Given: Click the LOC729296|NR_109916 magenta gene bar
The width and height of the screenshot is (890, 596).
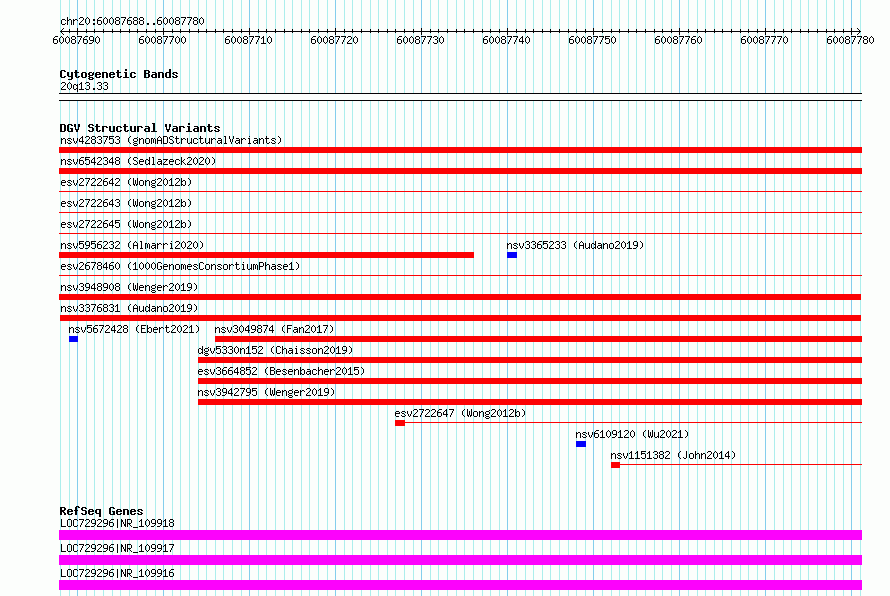Looking at the screenshot, I should click(460, 585).
